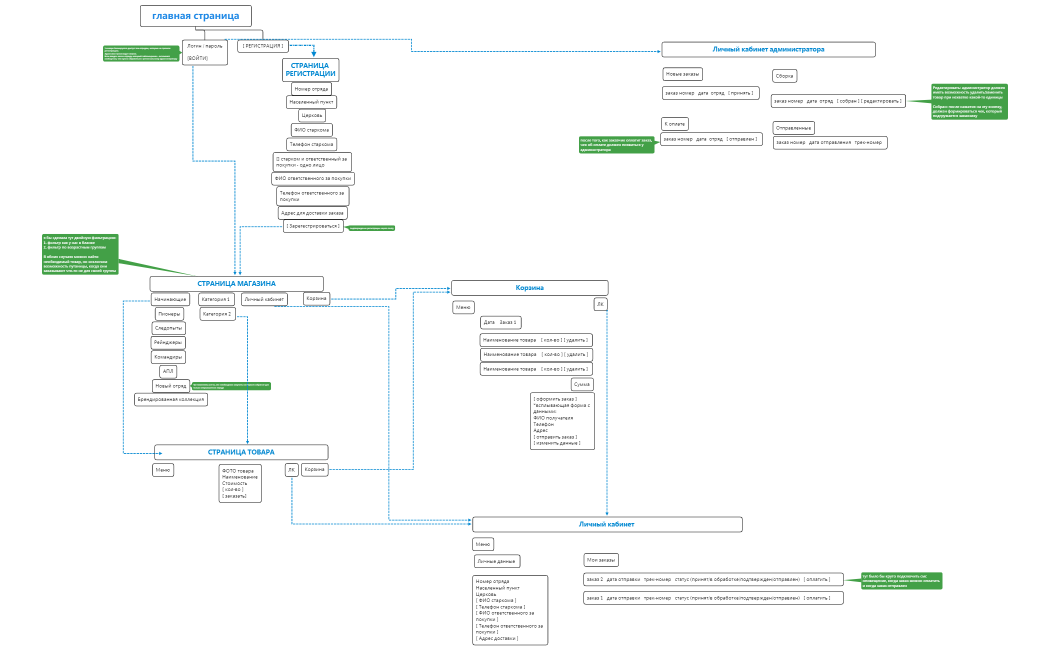Click the 'Сумма' node in cart
This screenshot has height=650, width=1050.
(x=581, y=384)
